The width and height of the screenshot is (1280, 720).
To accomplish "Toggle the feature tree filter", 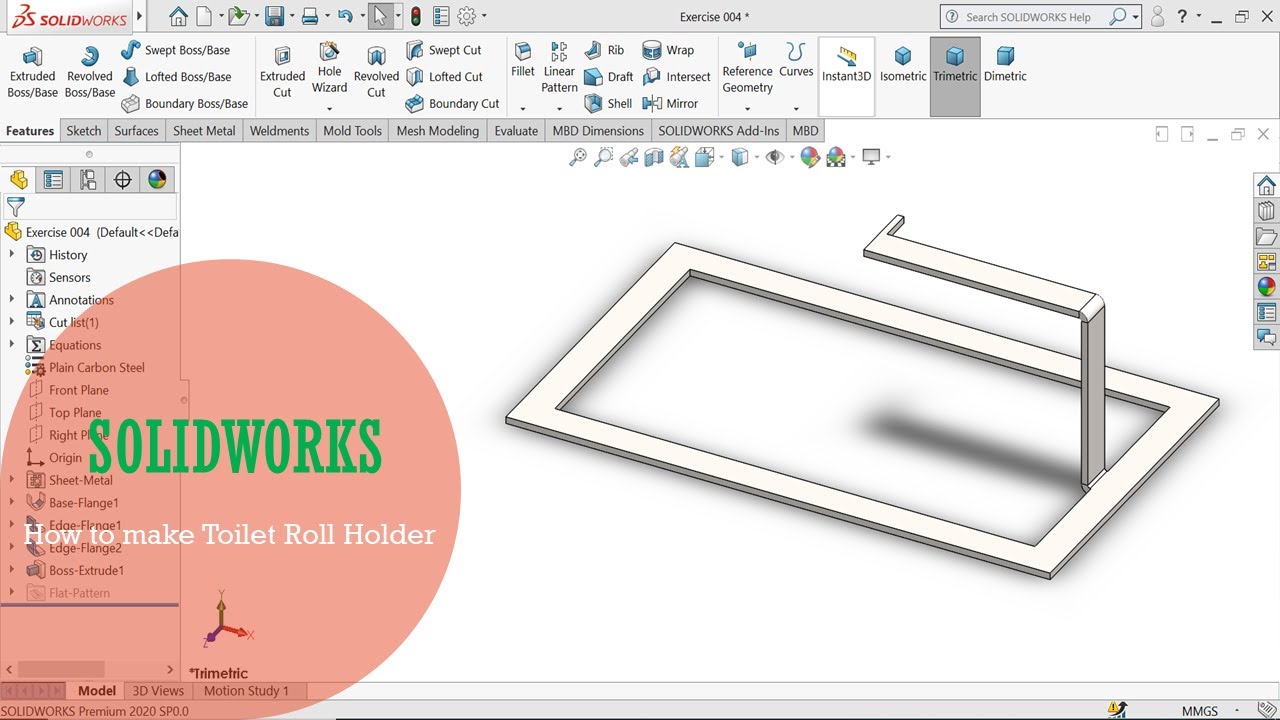I will pyautogui.click(x=16, y=207).
